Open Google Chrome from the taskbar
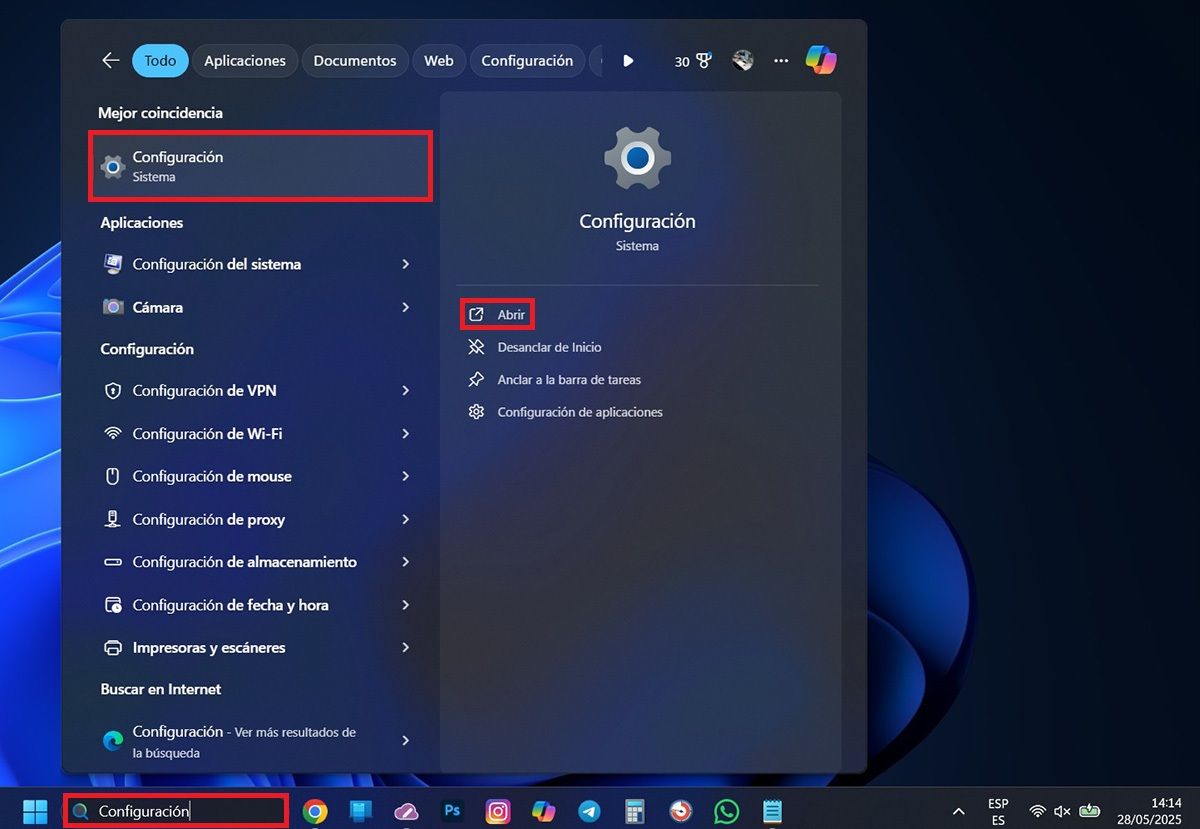1200x829 pixels. (315, 811)
